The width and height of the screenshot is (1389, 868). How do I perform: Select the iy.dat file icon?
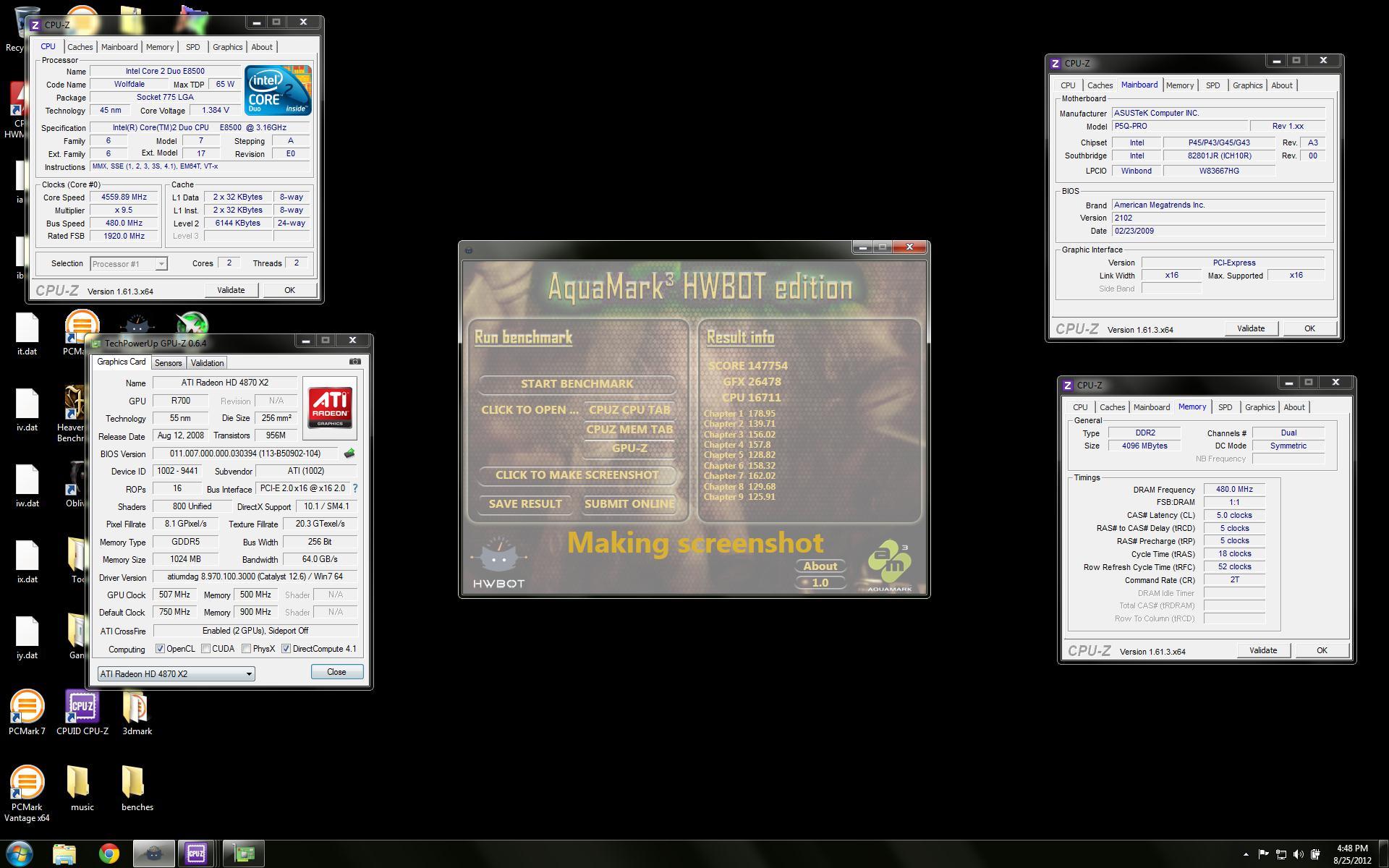click(x=27, y=639)
